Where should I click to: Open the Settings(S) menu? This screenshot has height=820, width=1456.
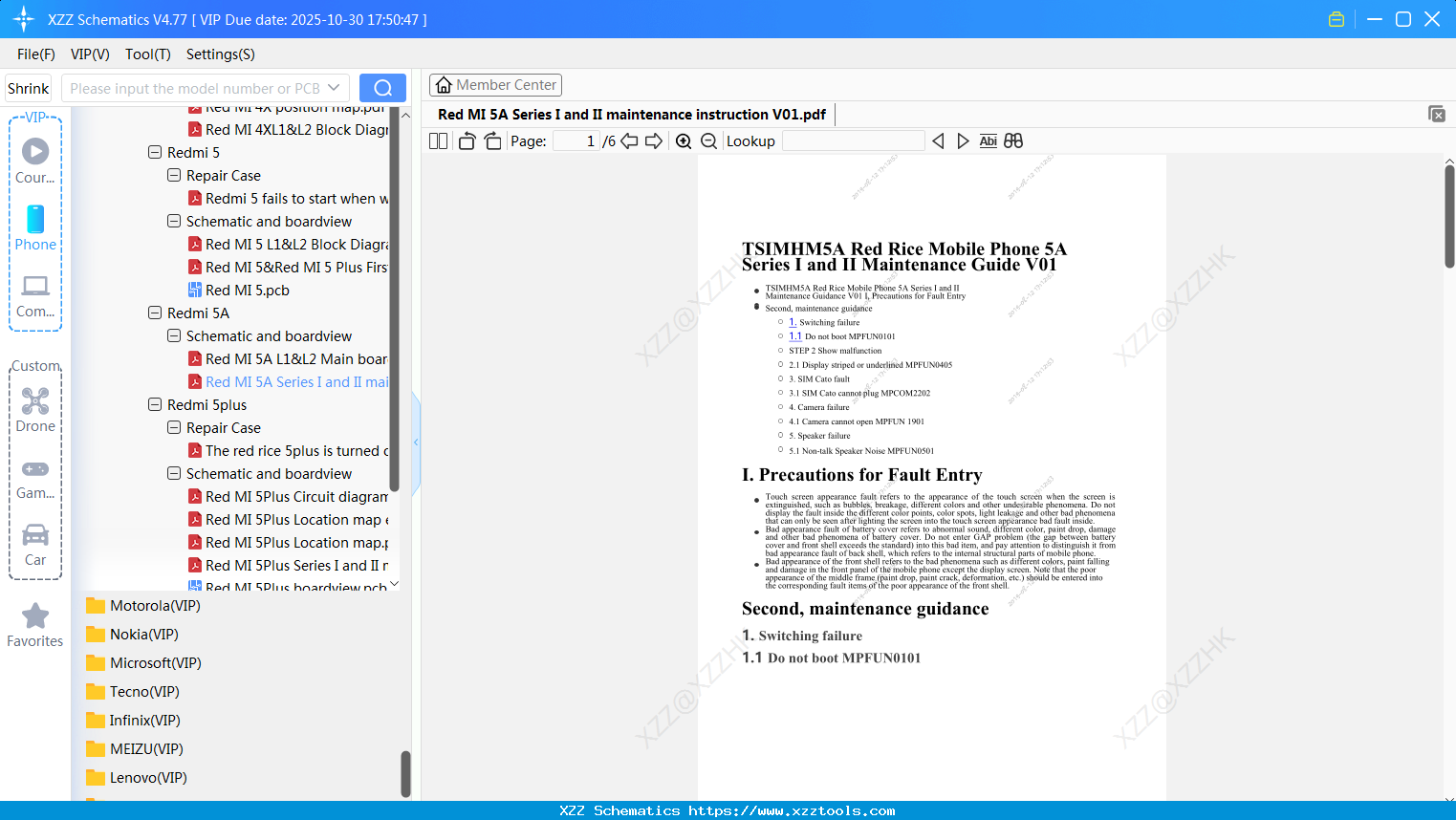pos(221,54)
